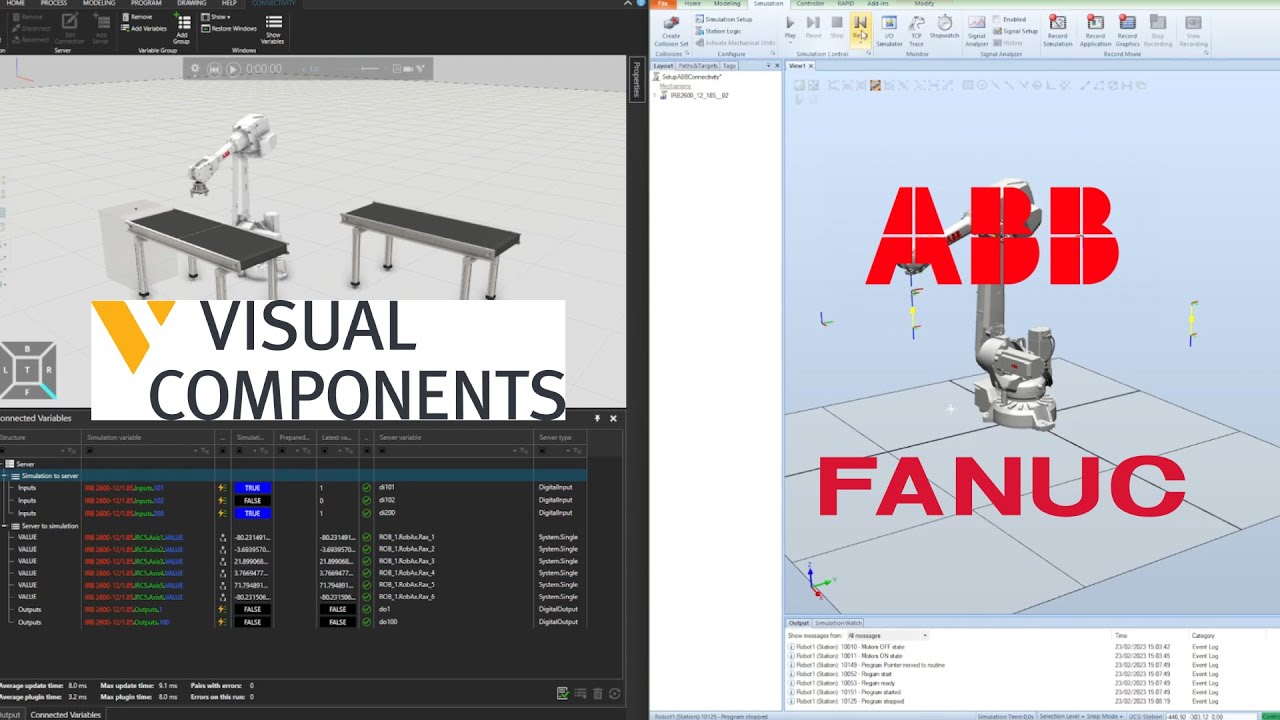
Task: Click Show Variables in Windows group
Action: (273, 28)
